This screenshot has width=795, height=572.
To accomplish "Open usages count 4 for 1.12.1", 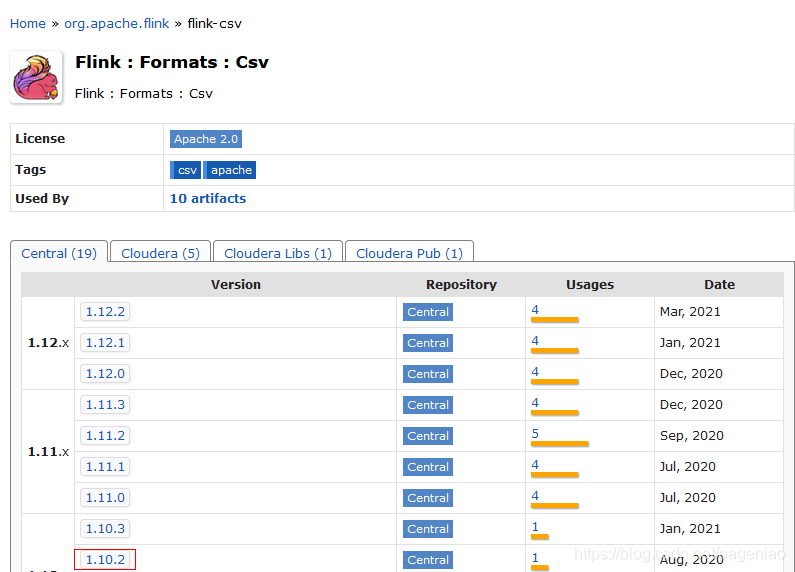I will click(535, 340).
